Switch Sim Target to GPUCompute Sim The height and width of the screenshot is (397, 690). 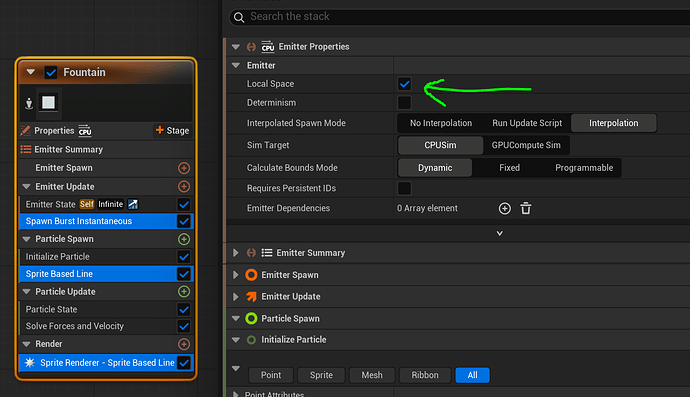coord(526,145)
